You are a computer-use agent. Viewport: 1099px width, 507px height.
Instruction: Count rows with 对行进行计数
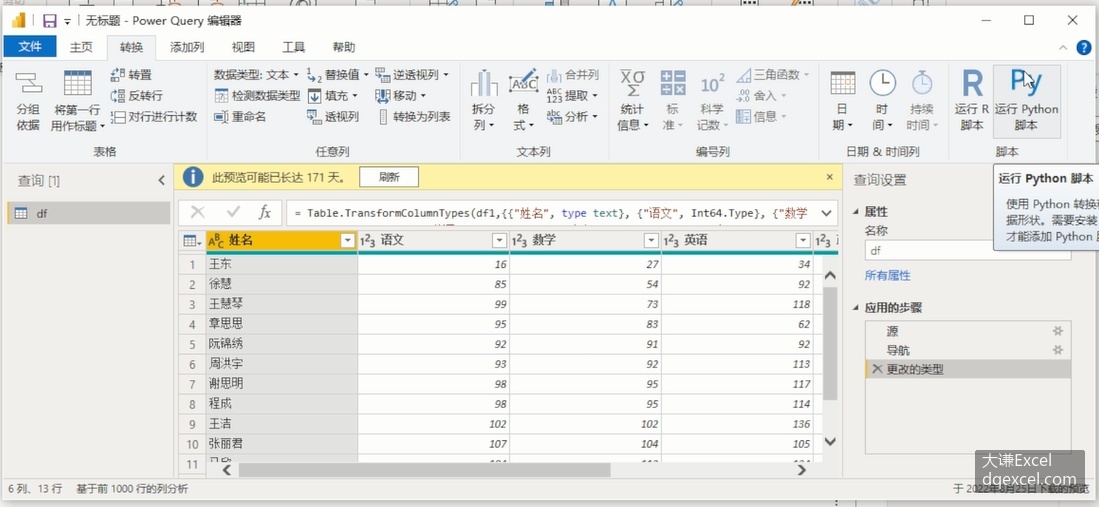[153, 116]
